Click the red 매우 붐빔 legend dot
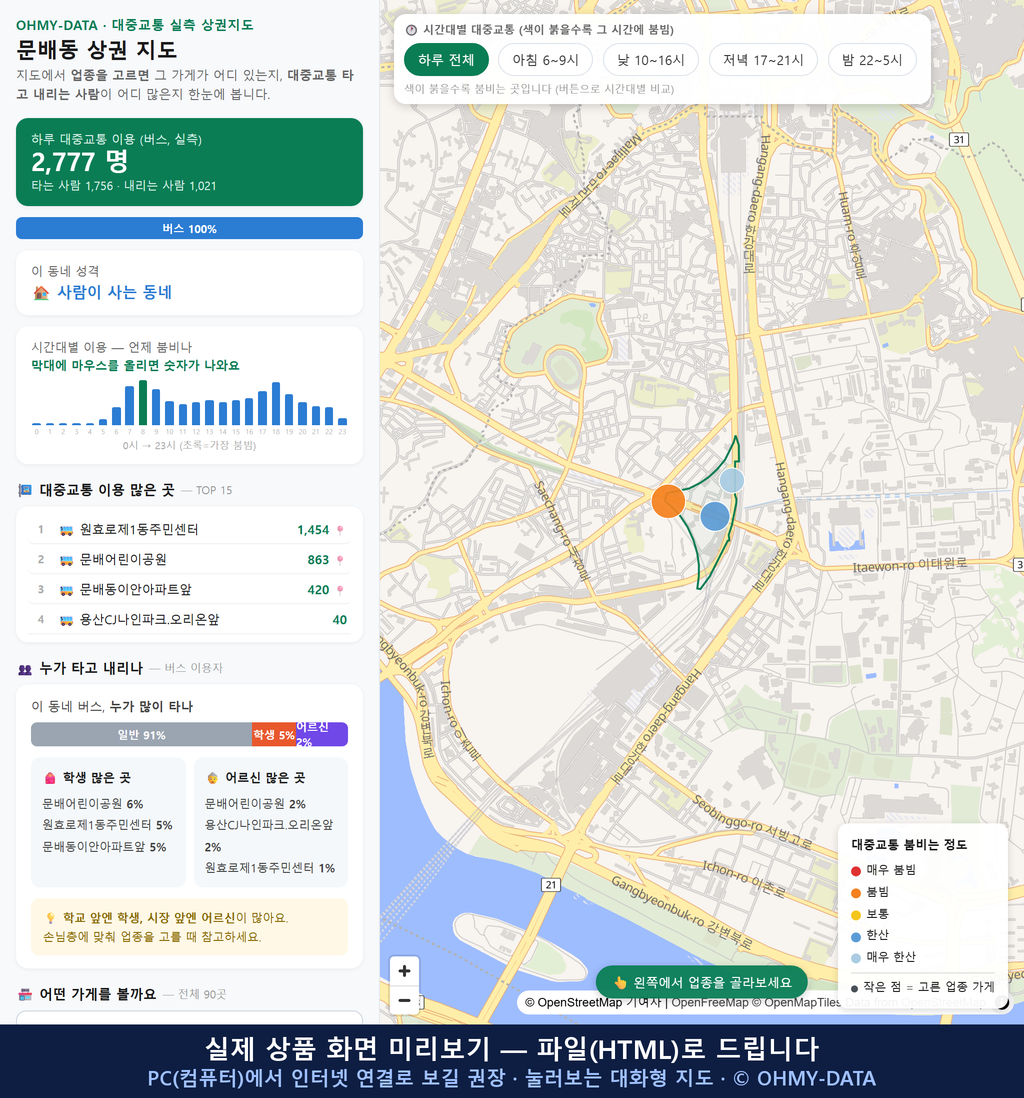The image size is (1024, 1098). tap(855, 871)
